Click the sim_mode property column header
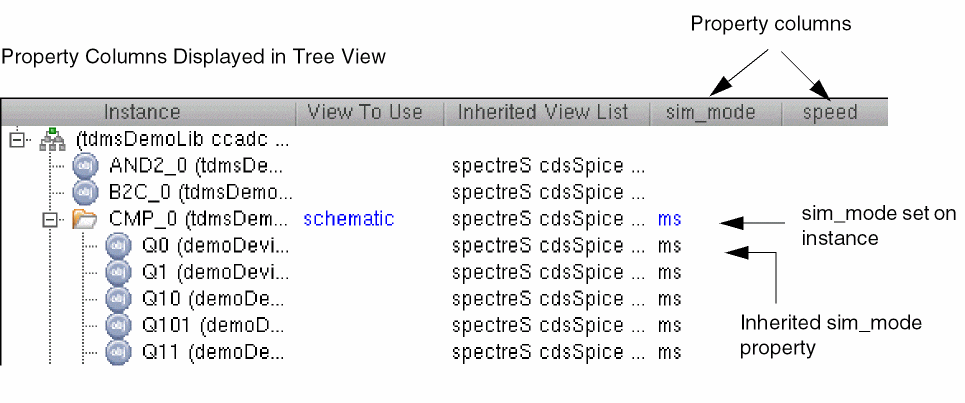This screenshot has width=965, height=403. click(x=711, y=112)
